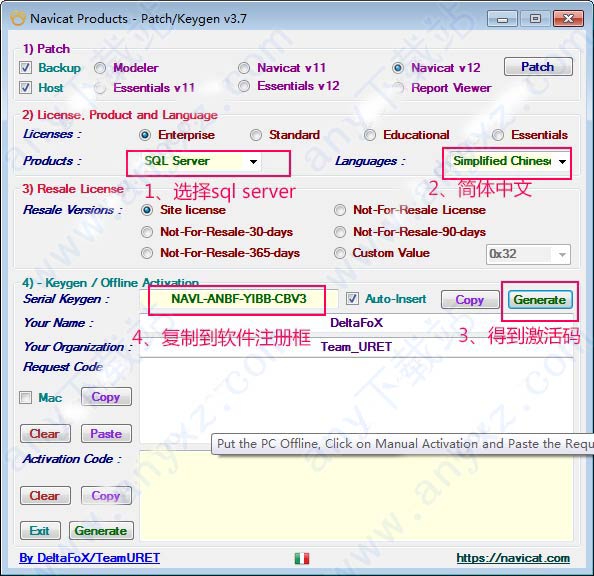
Task: Select Not-For-Resale-365-days option
Action: pyautogui.click(x=147, y=253)
